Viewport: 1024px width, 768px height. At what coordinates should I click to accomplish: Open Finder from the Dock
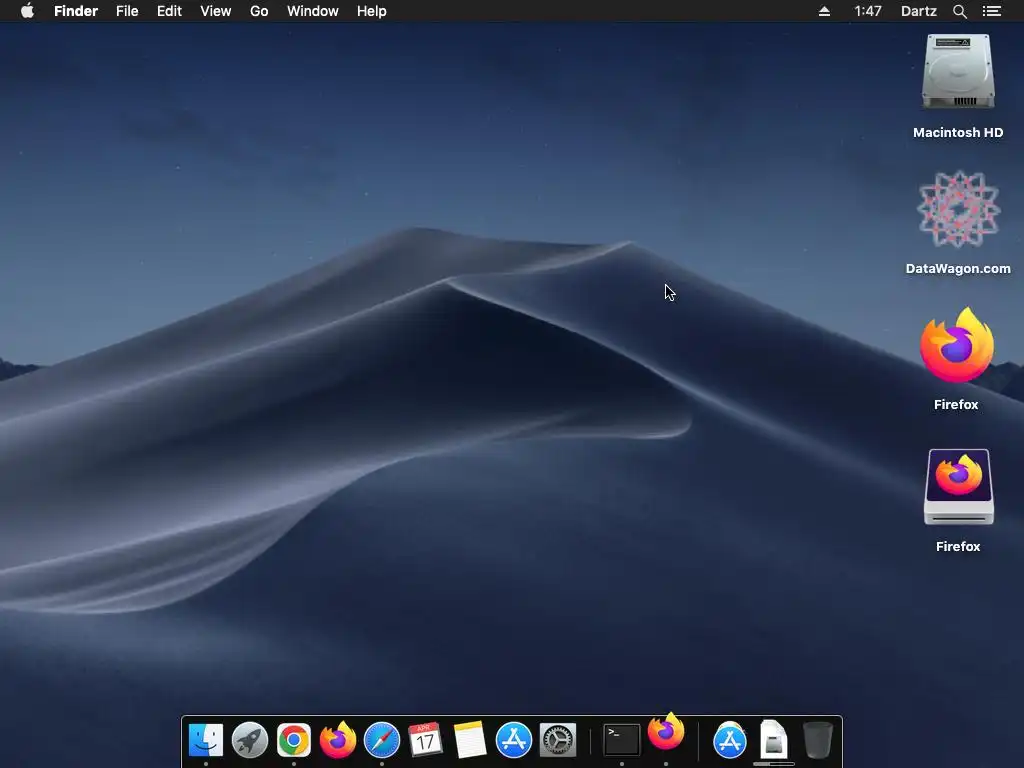pos(206,740)
